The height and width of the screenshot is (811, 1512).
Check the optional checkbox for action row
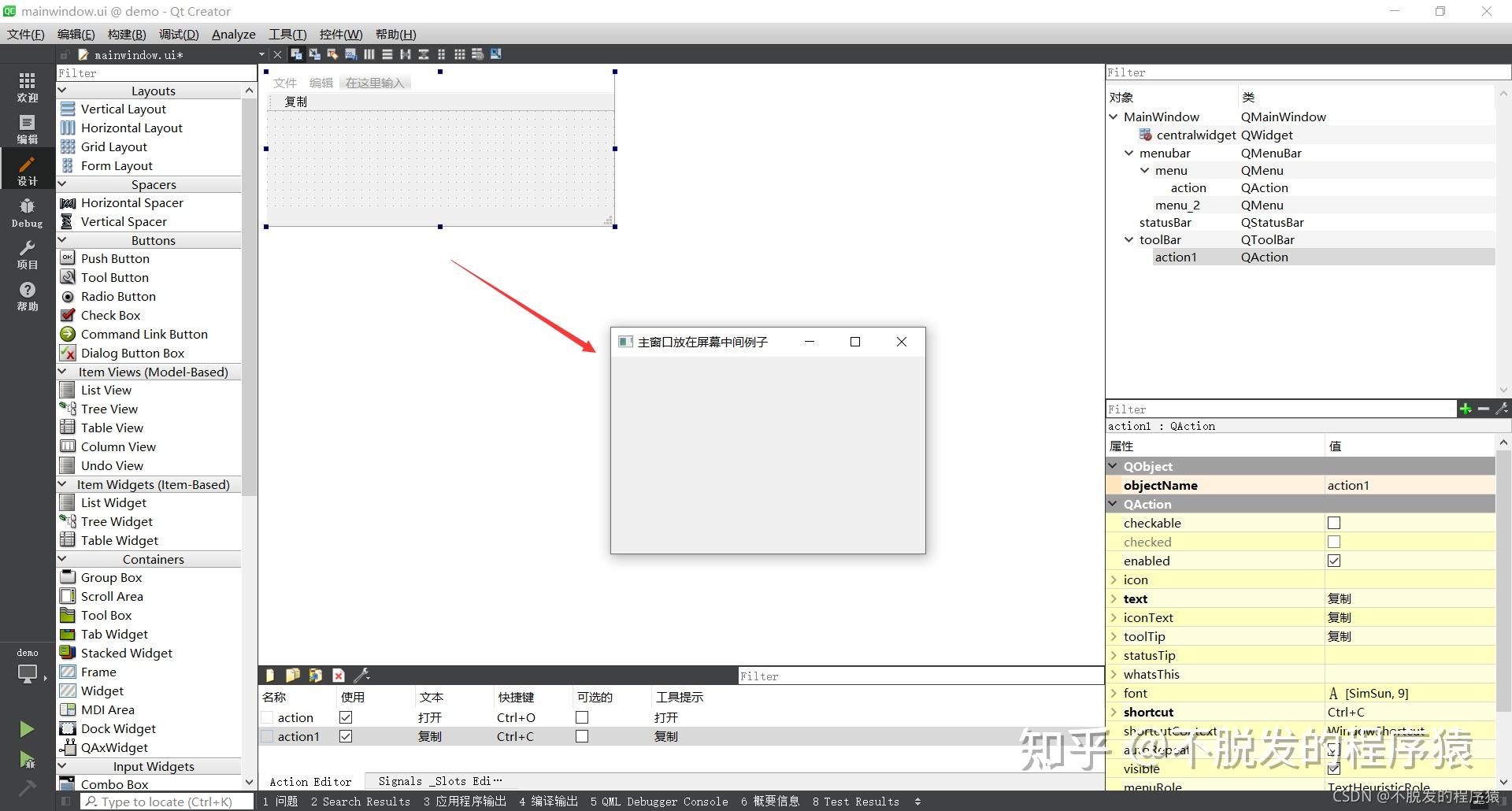tap(582, 717)
